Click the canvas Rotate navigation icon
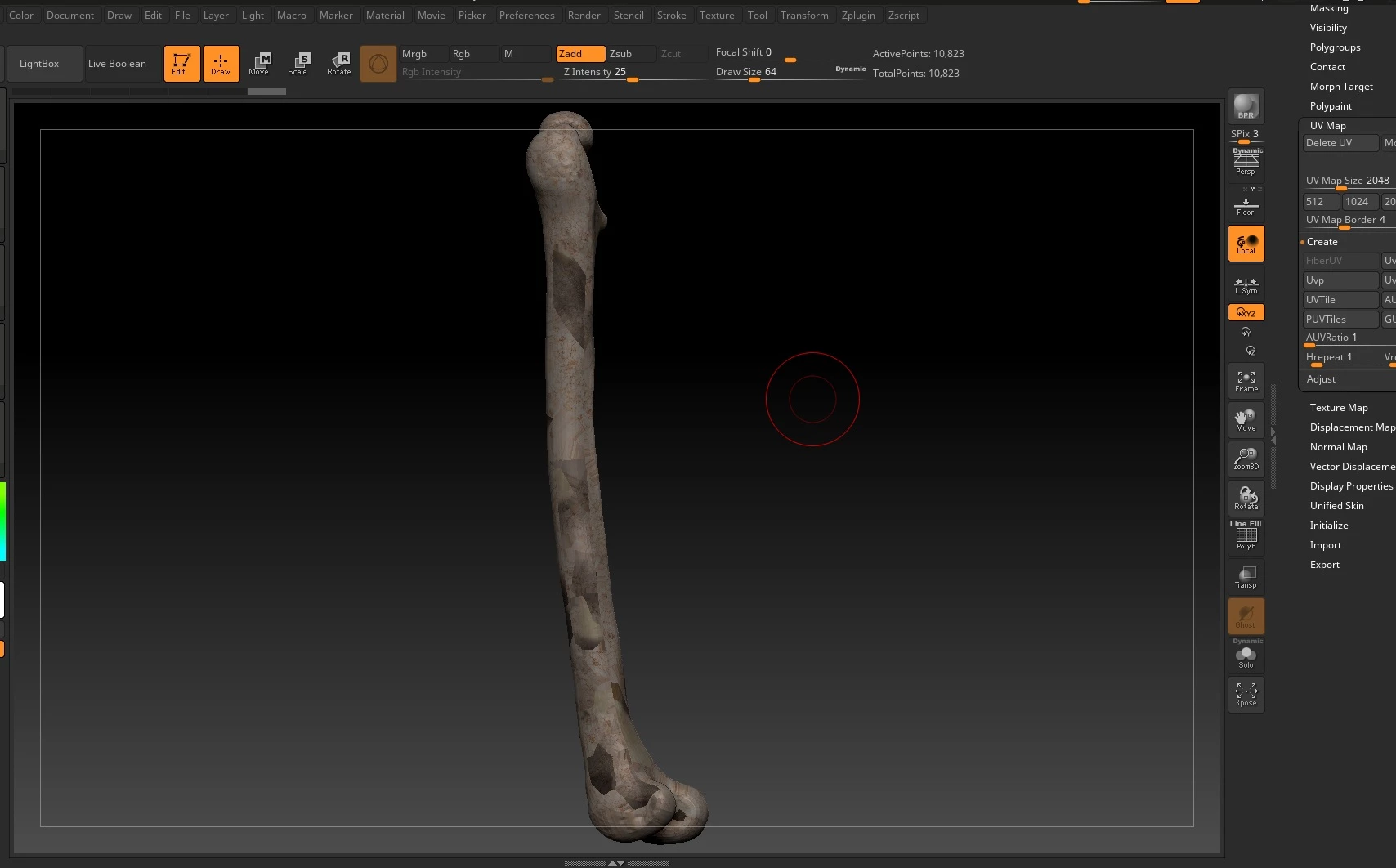 [x=1246, y=499]
